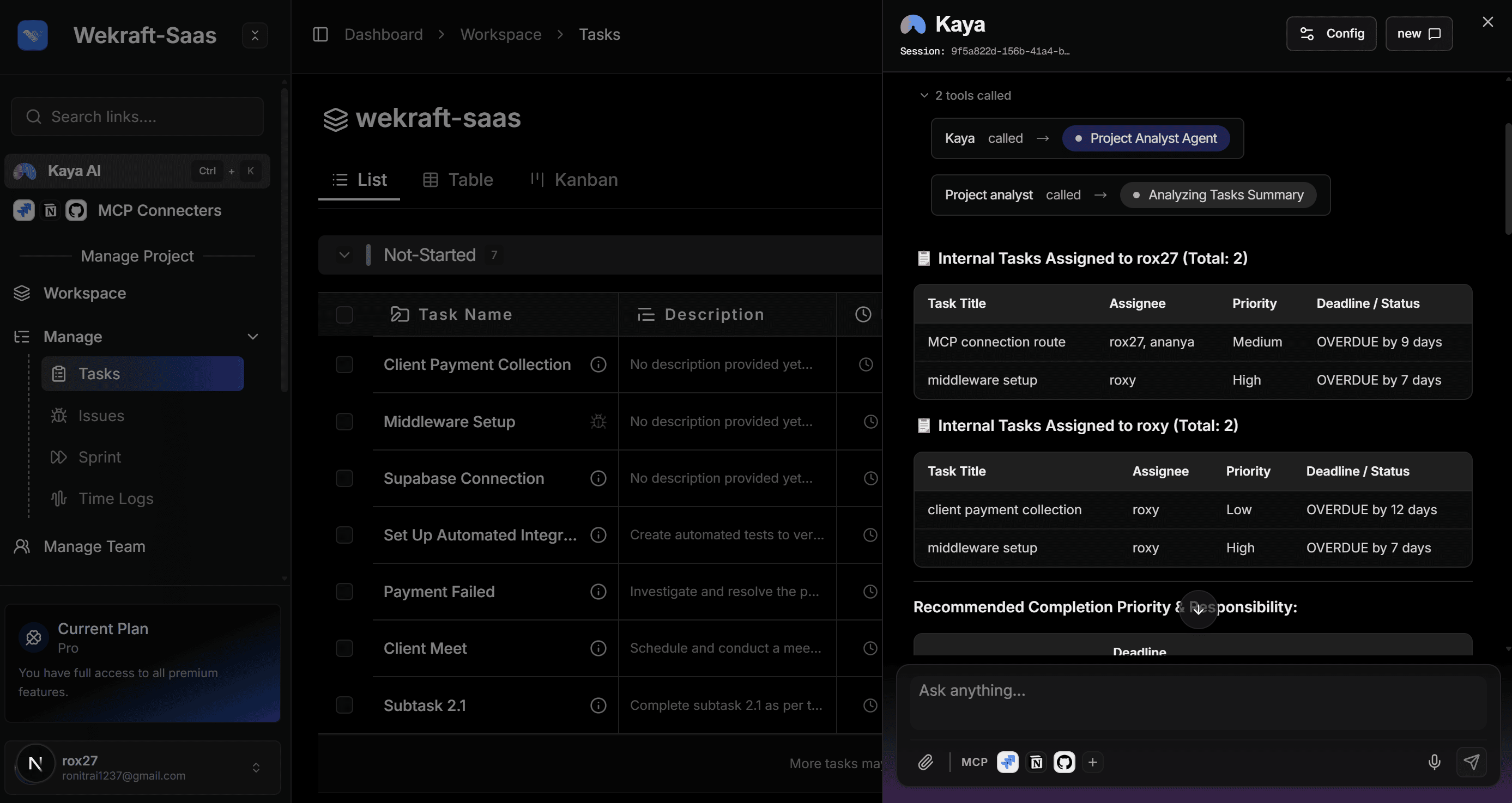This screenshot has height=803, width=1512.
Task: Start a new chat with the new button
Action: click(1419, 33)
